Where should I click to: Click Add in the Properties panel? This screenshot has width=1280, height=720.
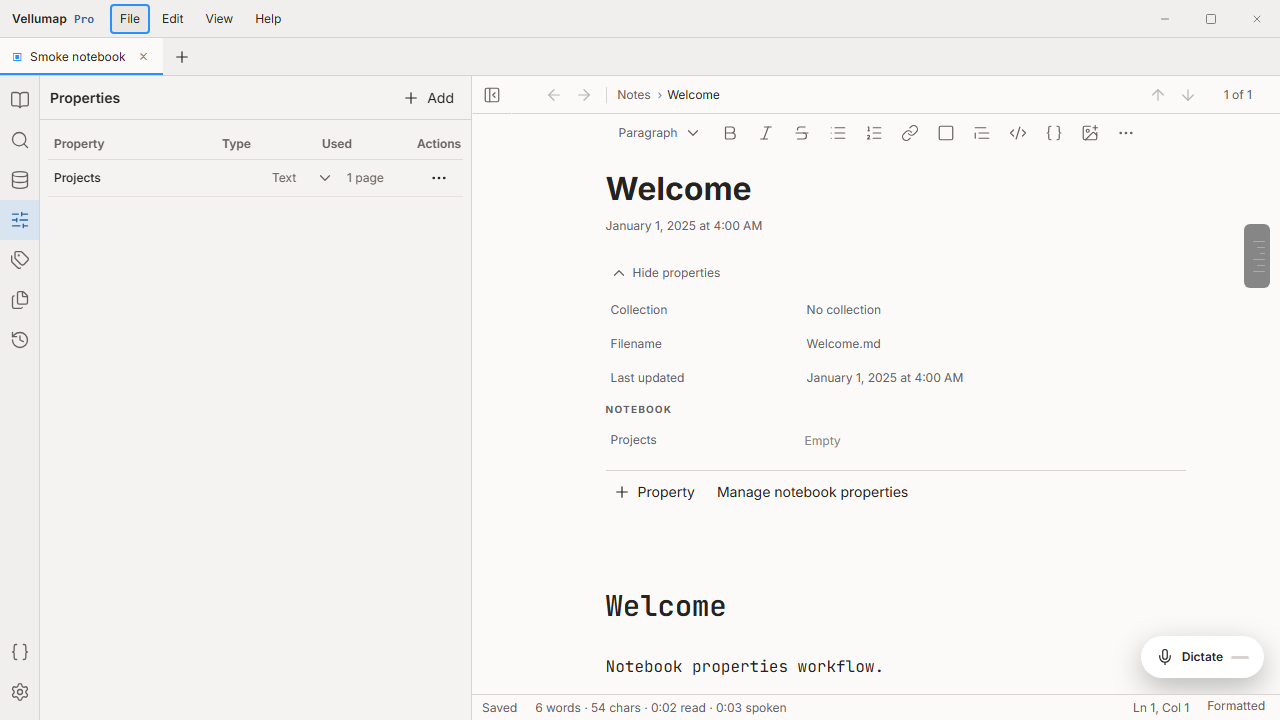(x=429, y=98)
